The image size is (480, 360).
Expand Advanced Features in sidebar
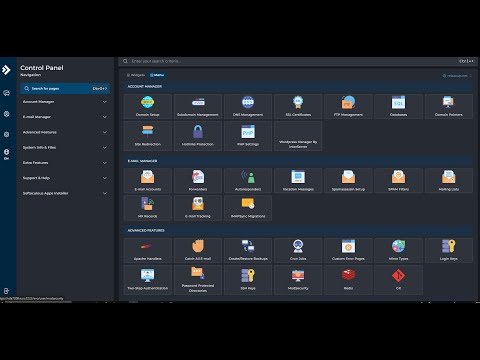[65, 132]
